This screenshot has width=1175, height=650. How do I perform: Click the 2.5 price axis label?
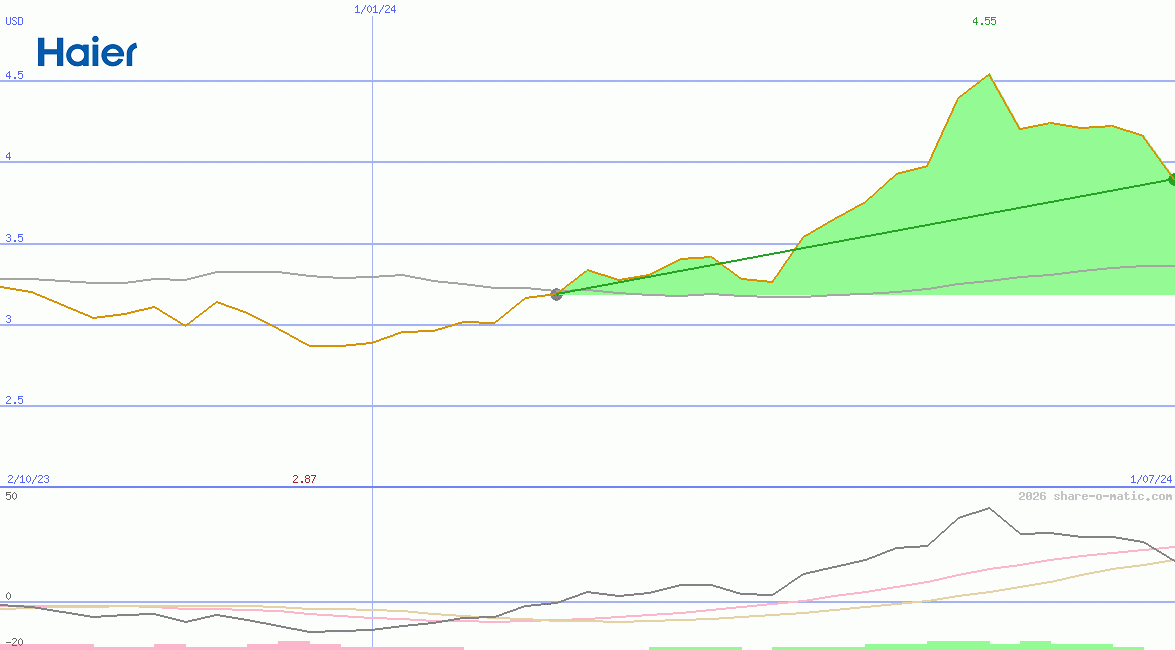[x=14, y=400]
